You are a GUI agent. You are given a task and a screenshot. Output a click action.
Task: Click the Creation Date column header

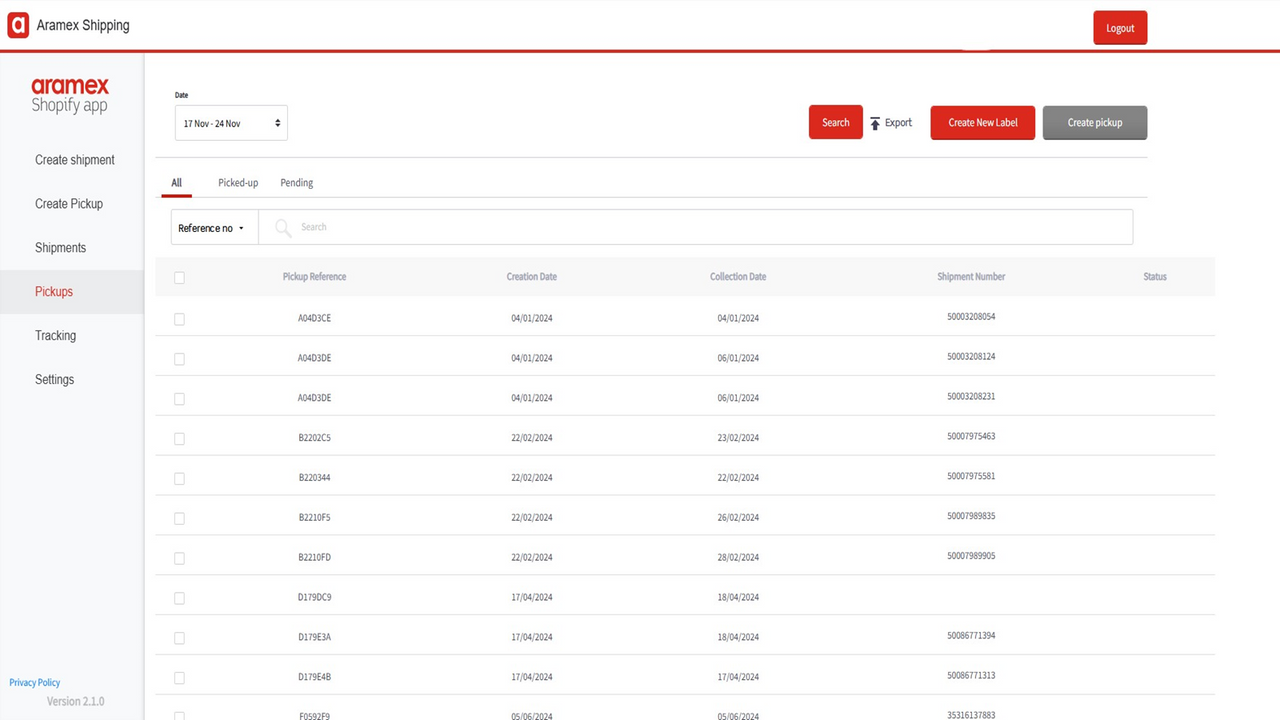pyautogui.click(x=532, y=277)
